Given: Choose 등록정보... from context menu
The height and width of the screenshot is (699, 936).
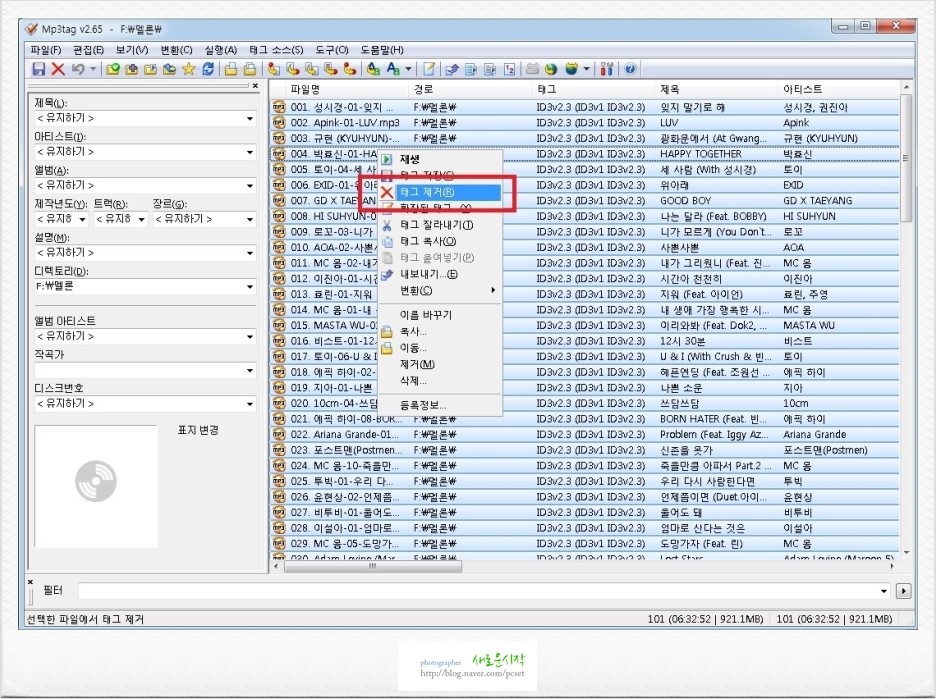Looking at the screenshot, I should click(x=440, y=405).
